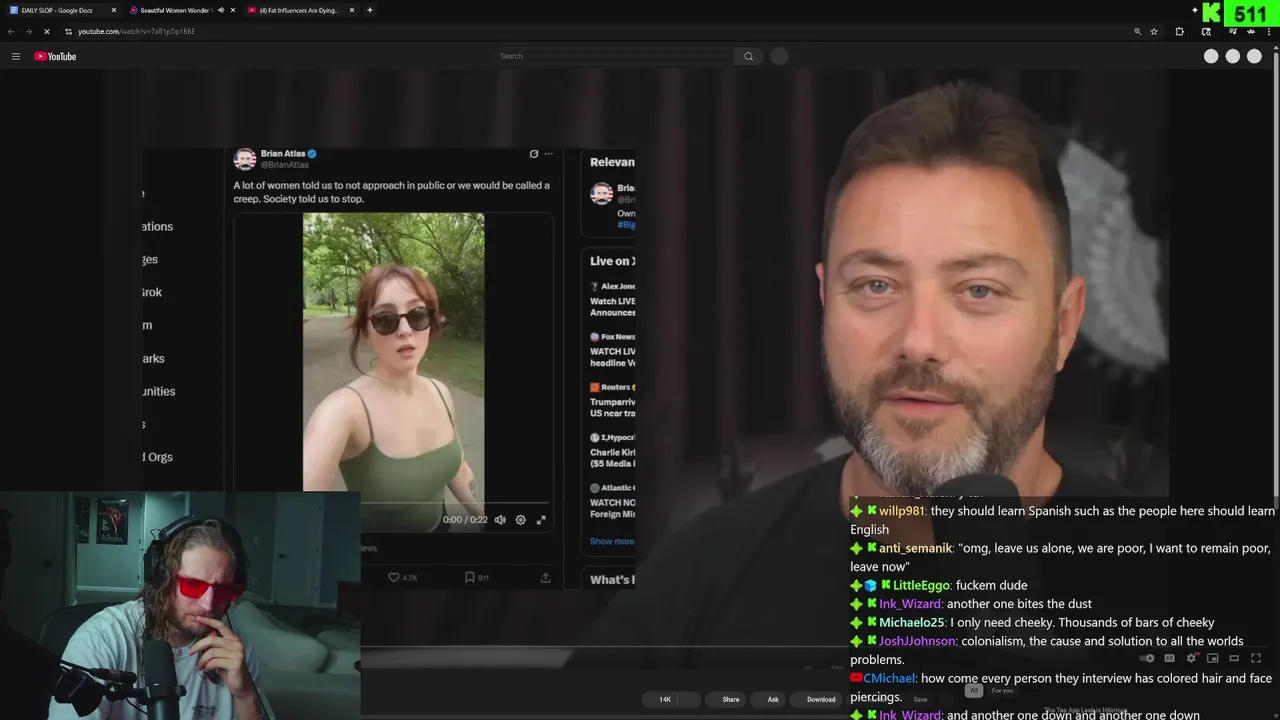This screenshot has height=720, width=1280.
Task: Open YouTube player settings gear
Action: (x=1191, y=658)
